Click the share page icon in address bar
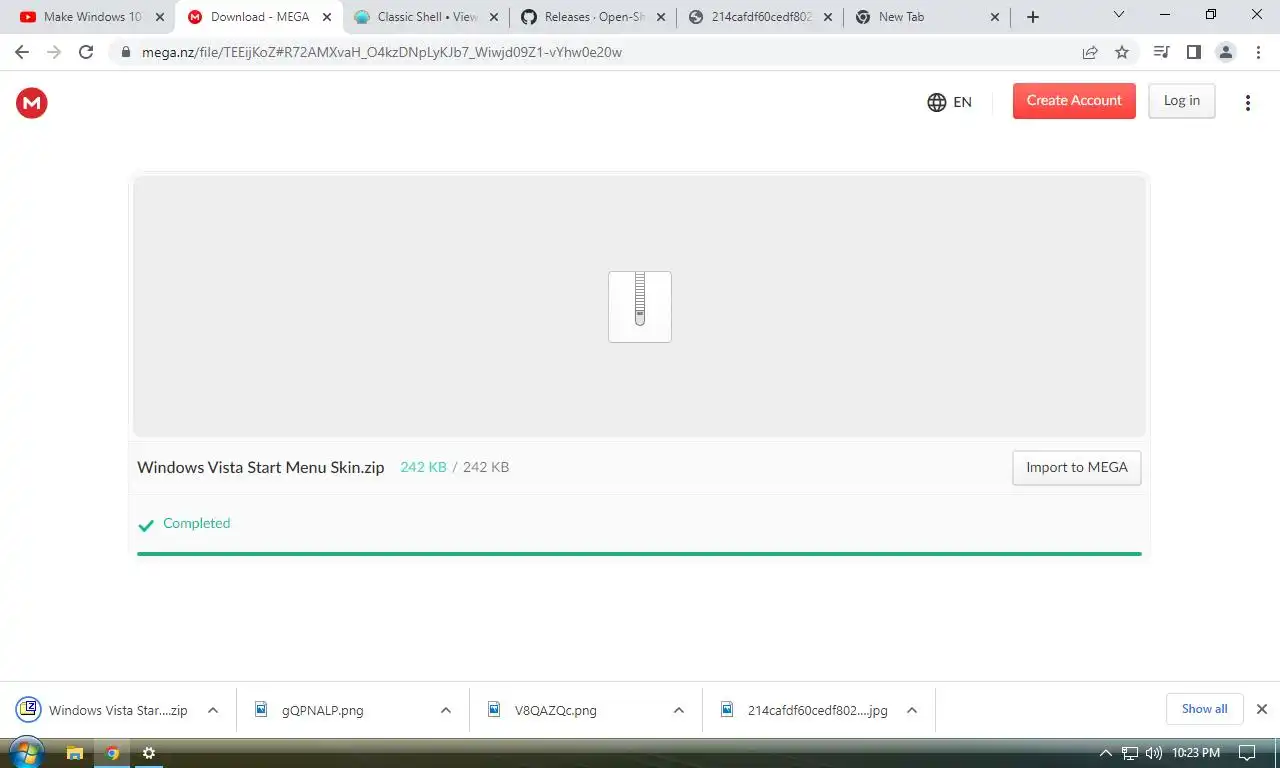The height and width of the screenshot is (768, 1280). click(x=1090, y=52)
